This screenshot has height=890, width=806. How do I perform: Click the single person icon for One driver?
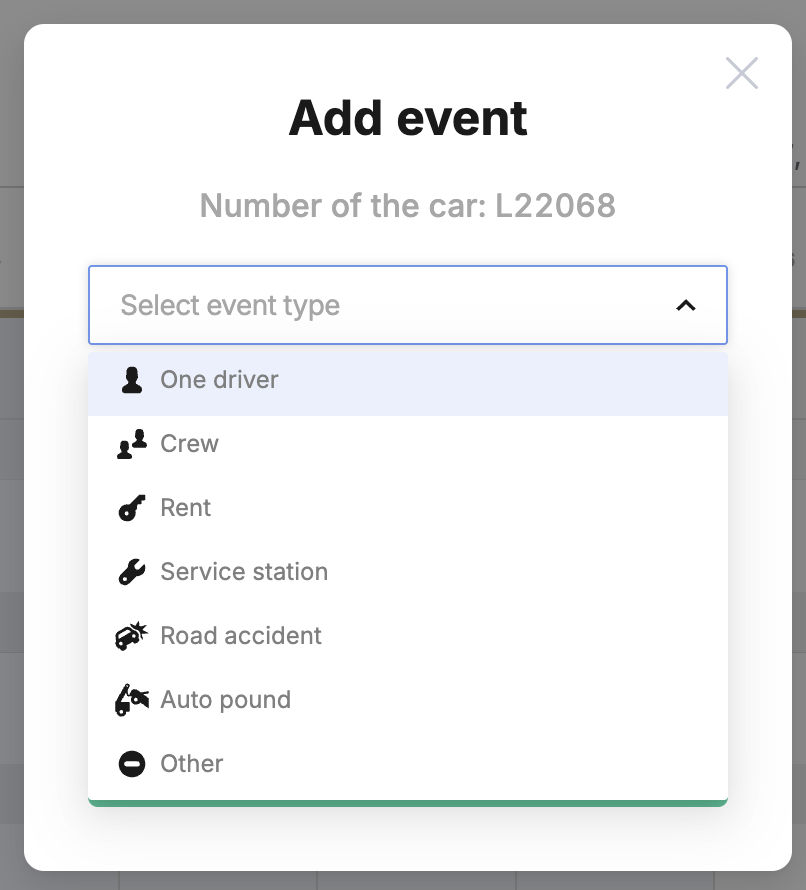132,380
